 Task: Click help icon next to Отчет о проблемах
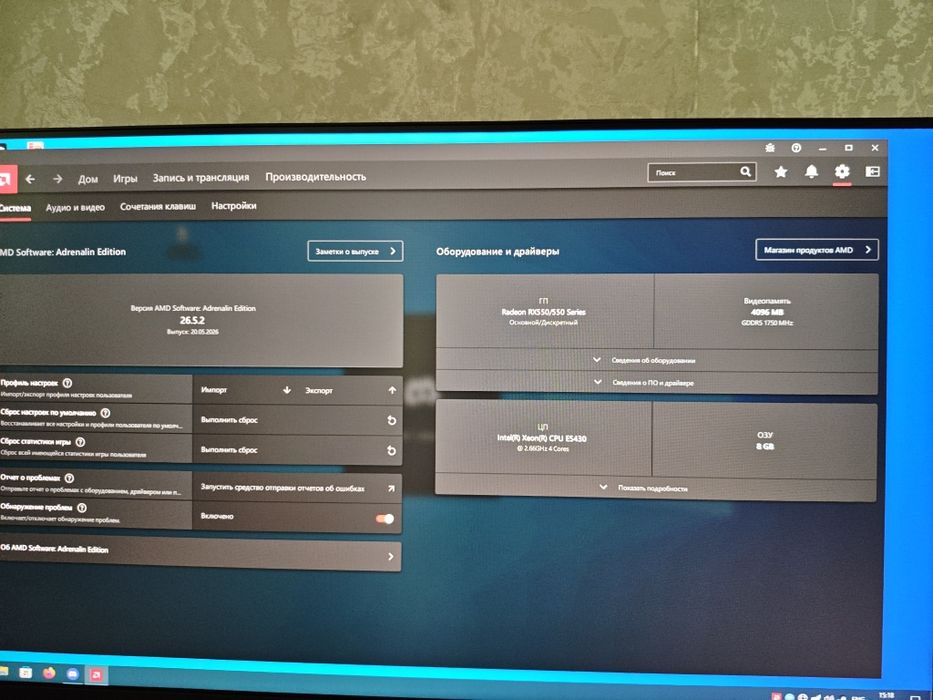(x=69, y=478)
